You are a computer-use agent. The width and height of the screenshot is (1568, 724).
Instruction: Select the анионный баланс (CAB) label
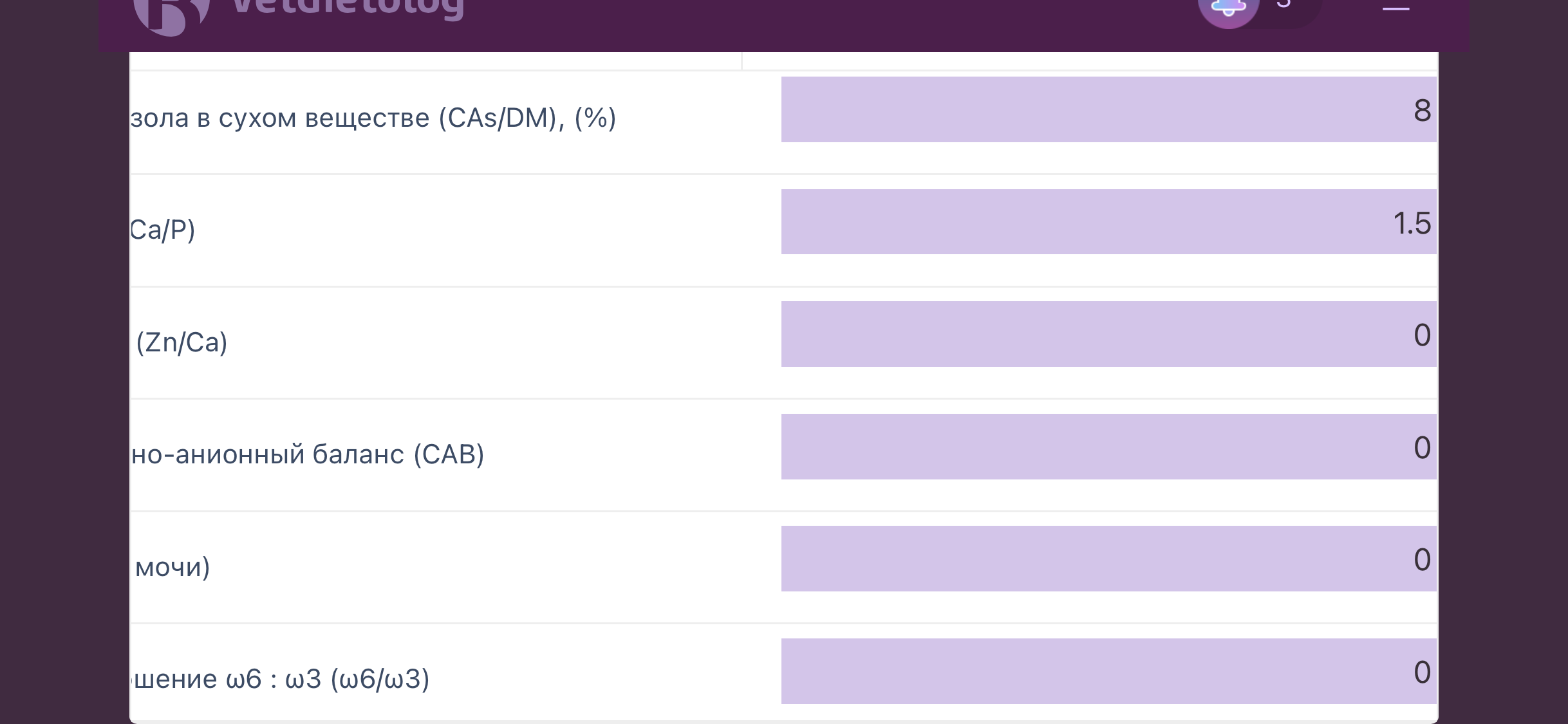(x=308, y=454)
